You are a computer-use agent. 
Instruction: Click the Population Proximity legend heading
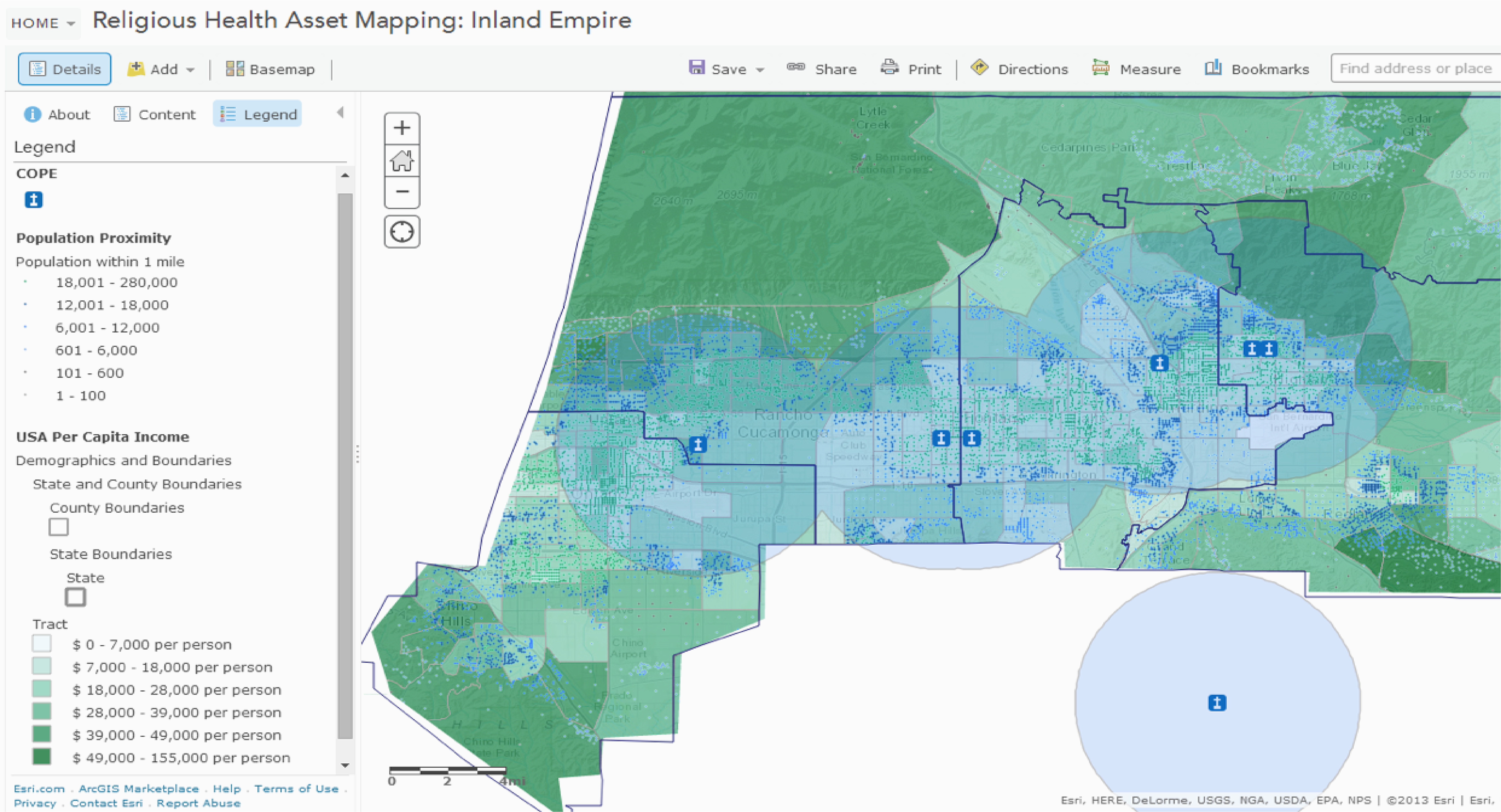point(94,238)
